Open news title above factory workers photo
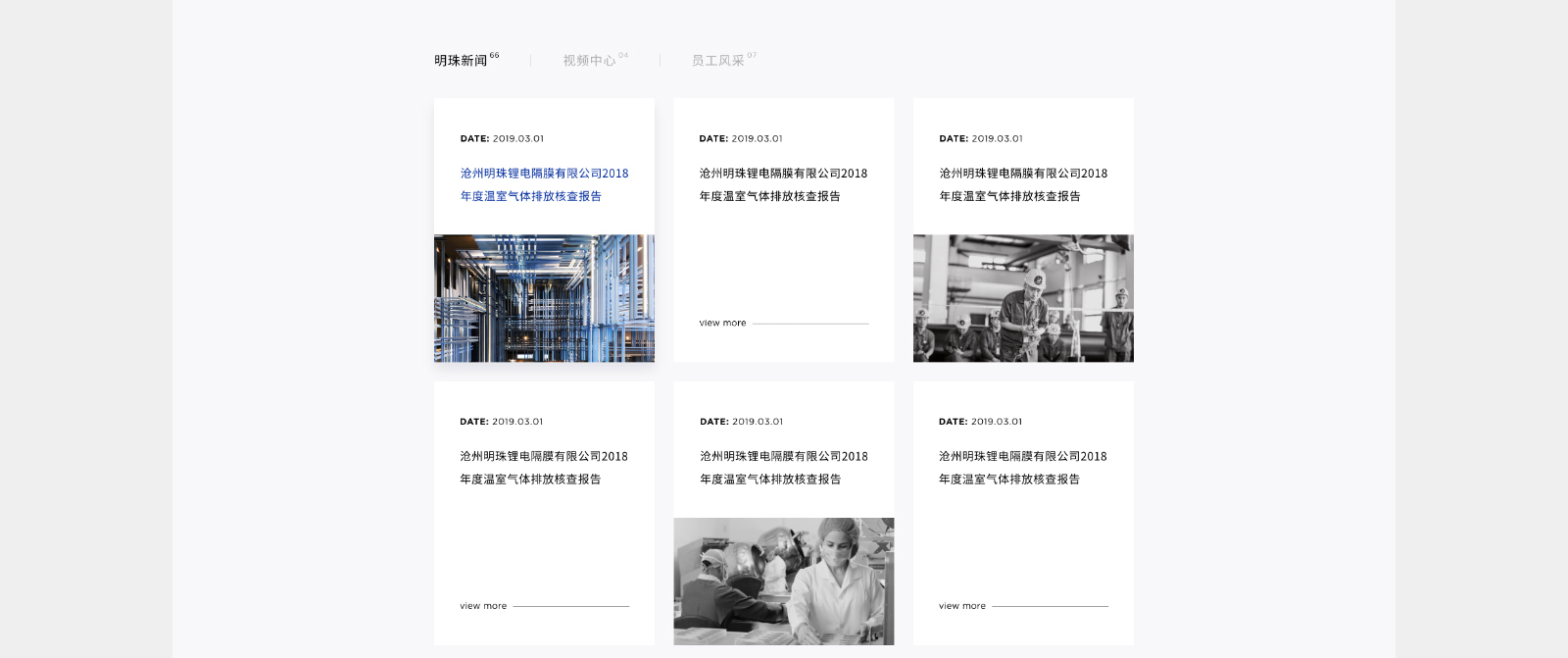 click(x=1023, y=184)
